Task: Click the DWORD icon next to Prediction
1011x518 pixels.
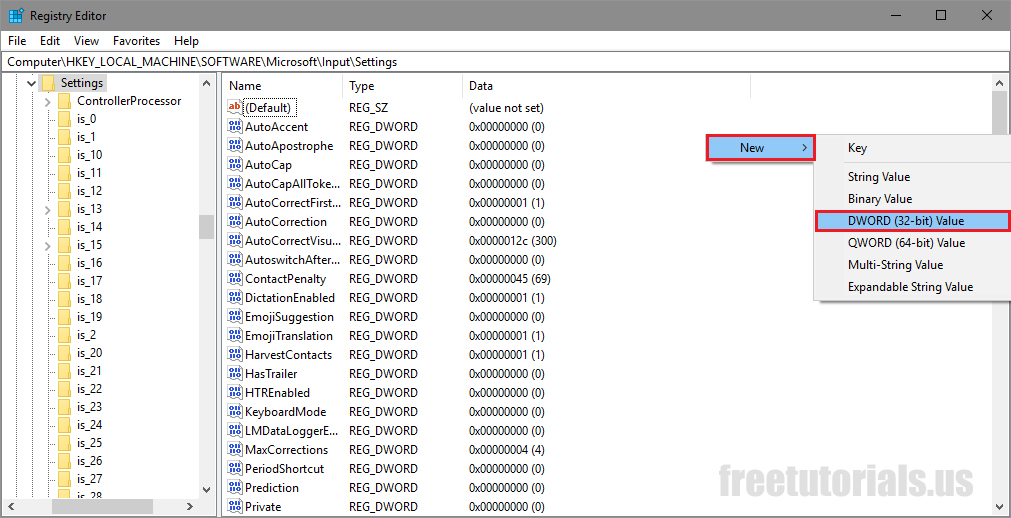Action: pos(235,488)
